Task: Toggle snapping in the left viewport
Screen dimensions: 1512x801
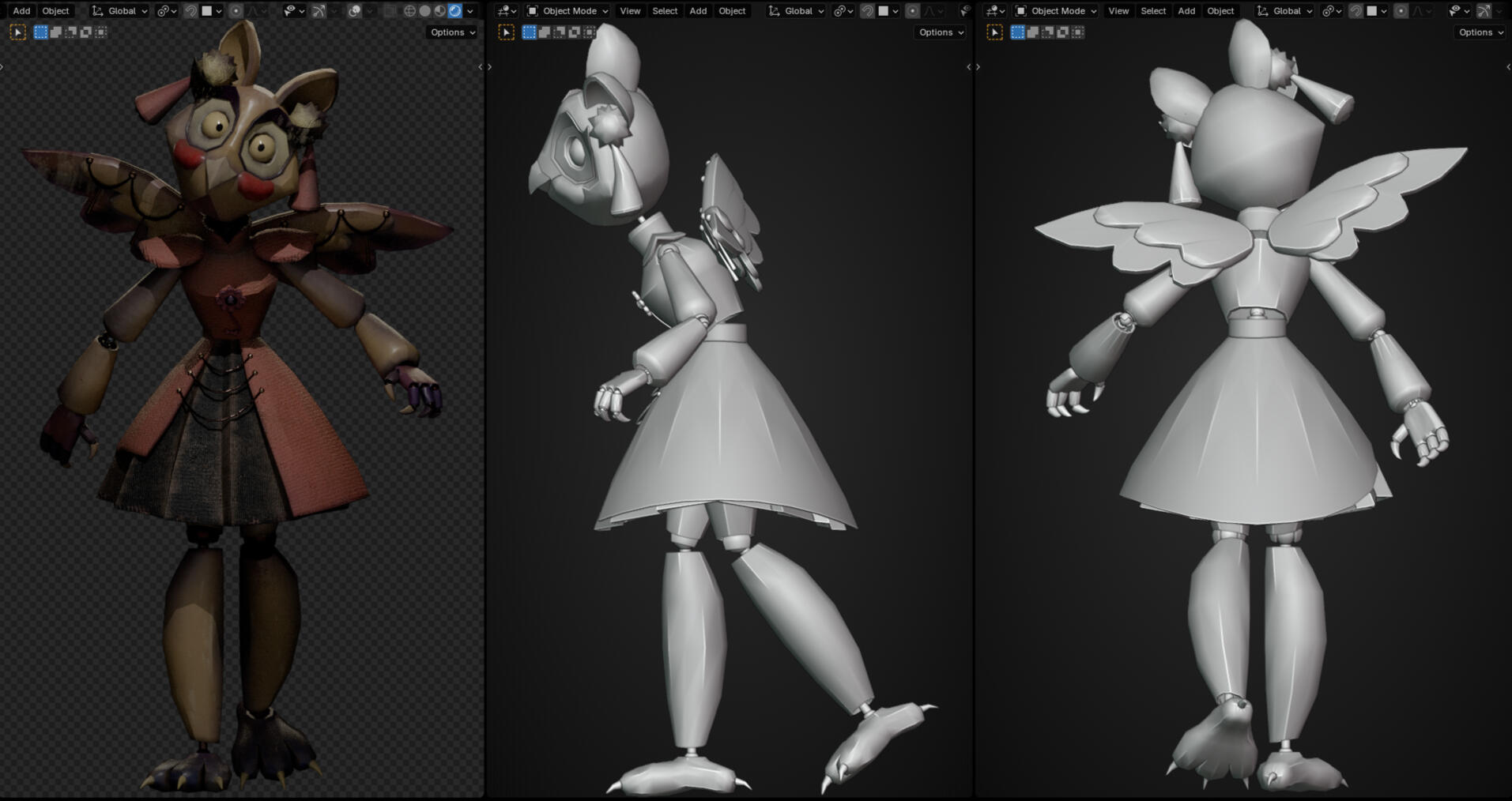Action: [x=190, y=11]
